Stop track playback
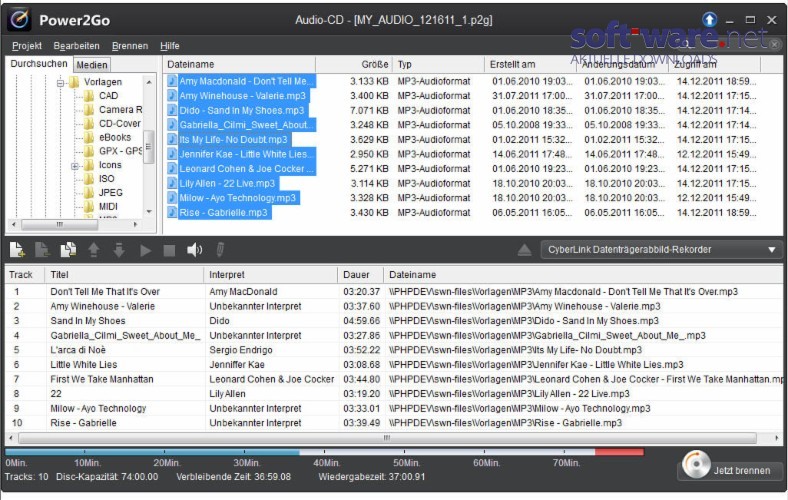788x500 pixels. [169, 250]
